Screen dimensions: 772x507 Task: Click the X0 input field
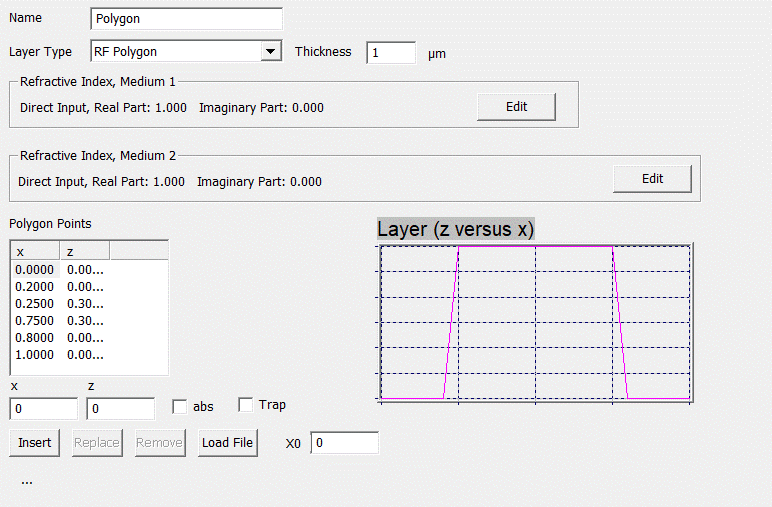(344, 443)
